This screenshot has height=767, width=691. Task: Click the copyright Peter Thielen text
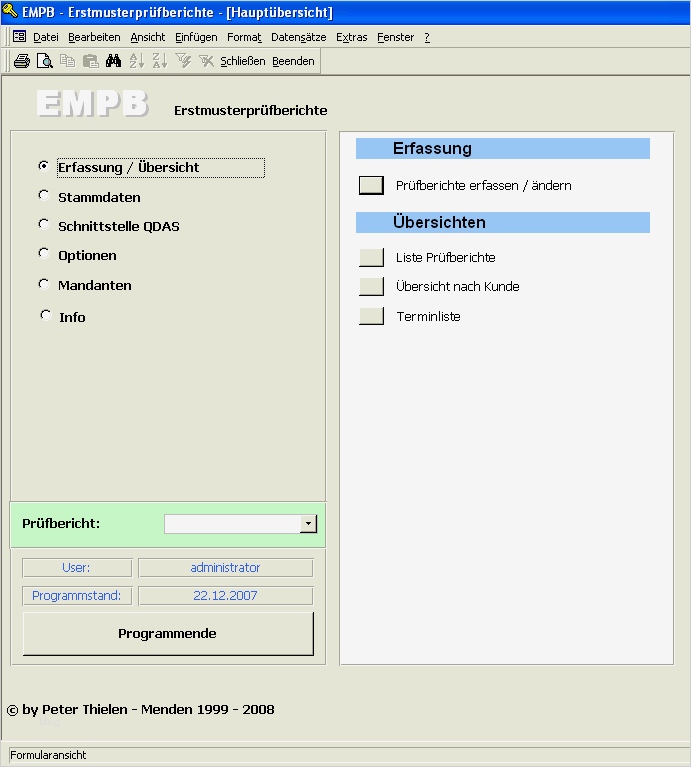[x=140, y=710]
